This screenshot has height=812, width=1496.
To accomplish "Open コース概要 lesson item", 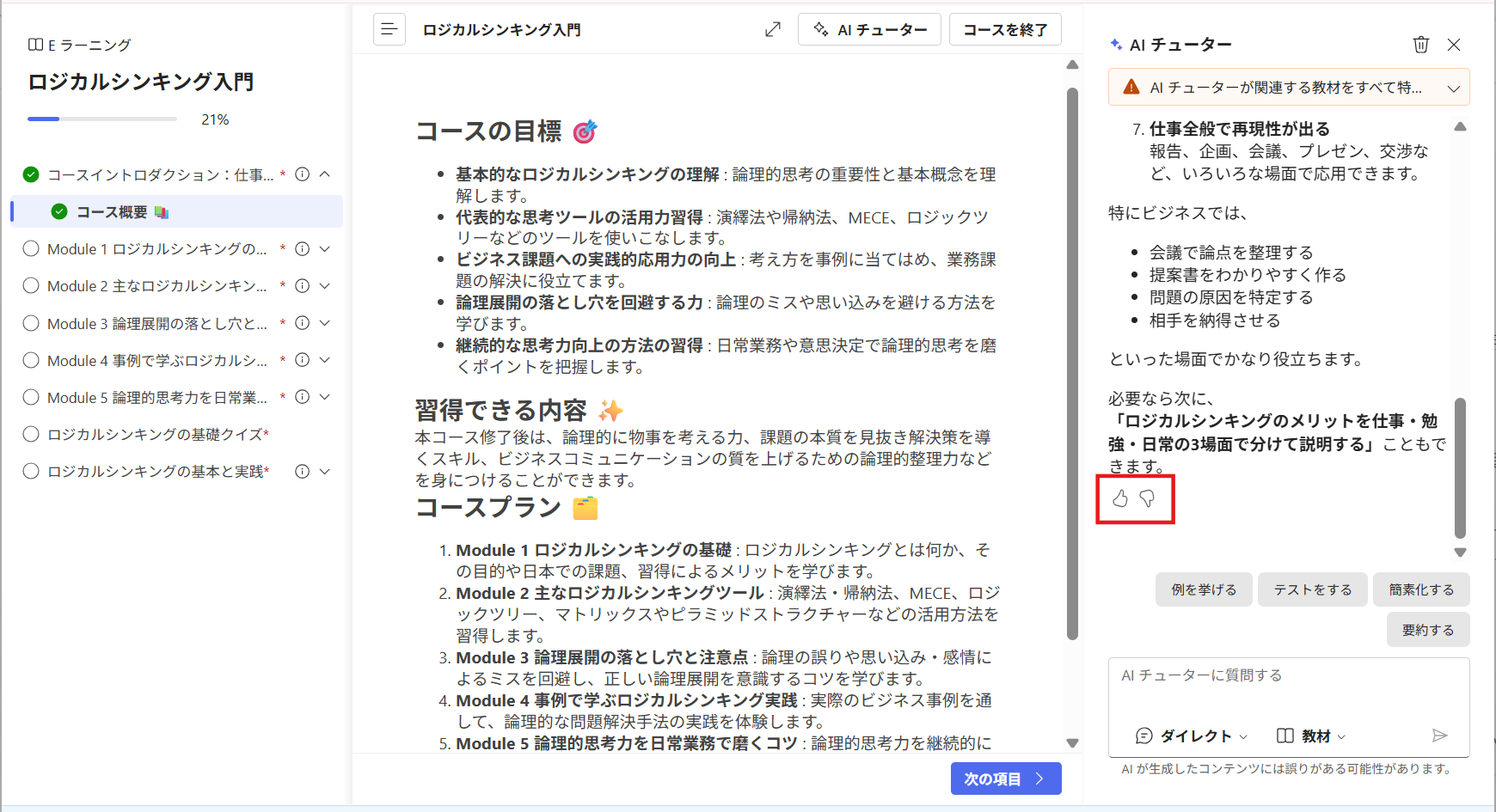I will pos(177,211).
